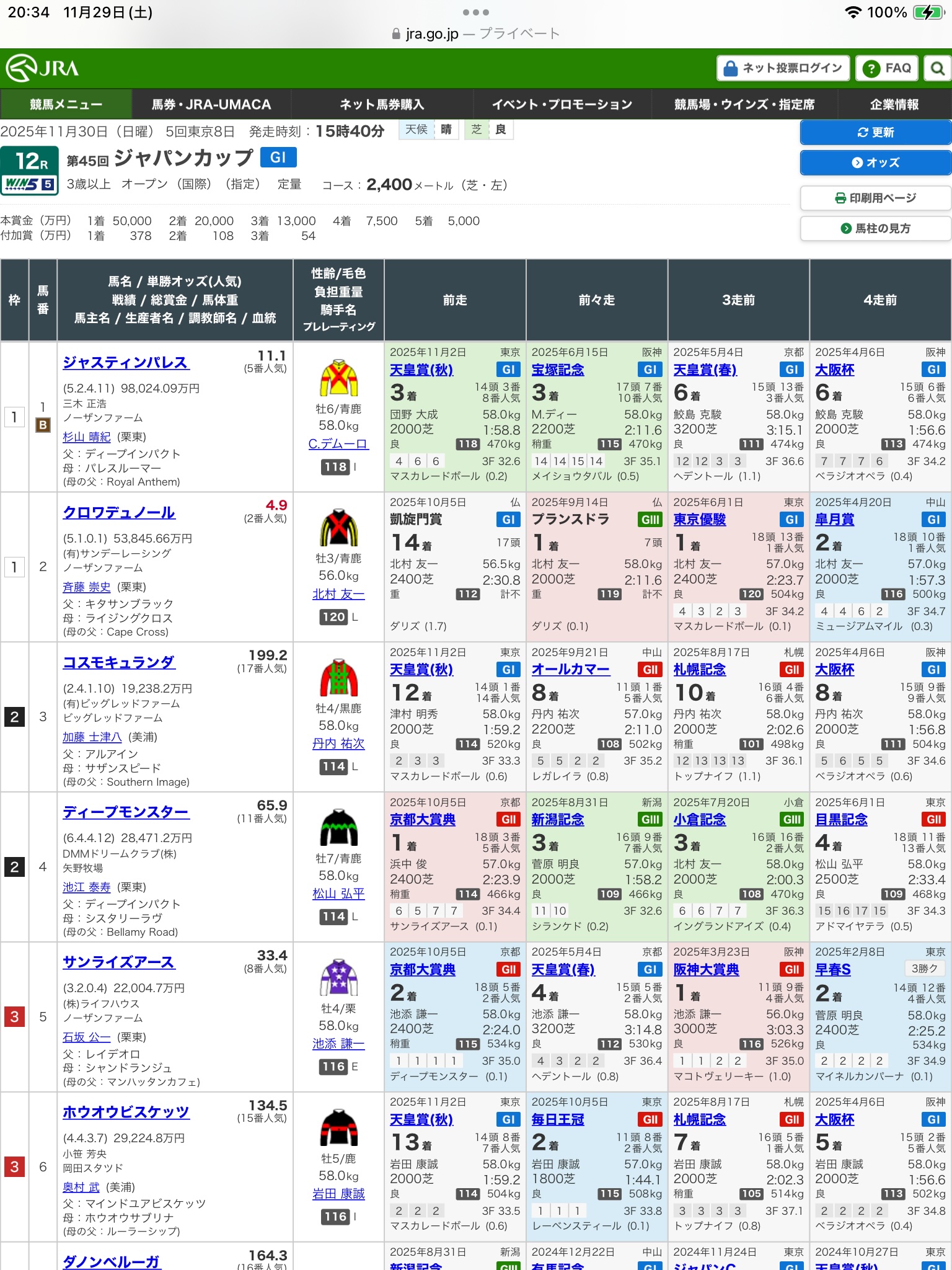This screenshot has height=1270, width=952.
Task: Click trainer 池江 泰寿 link
Action: (x=87, y=887)
